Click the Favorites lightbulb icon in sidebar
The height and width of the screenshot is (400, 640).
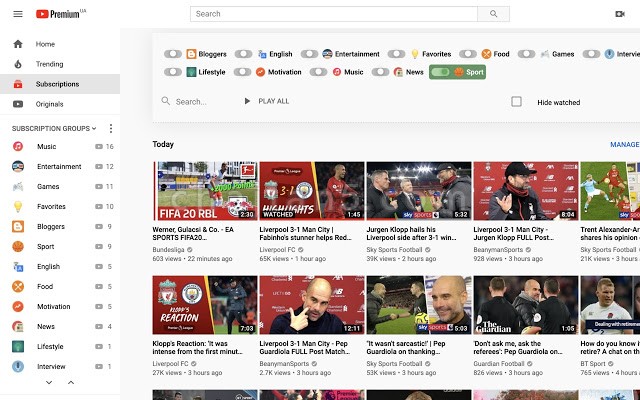(18, 207)
